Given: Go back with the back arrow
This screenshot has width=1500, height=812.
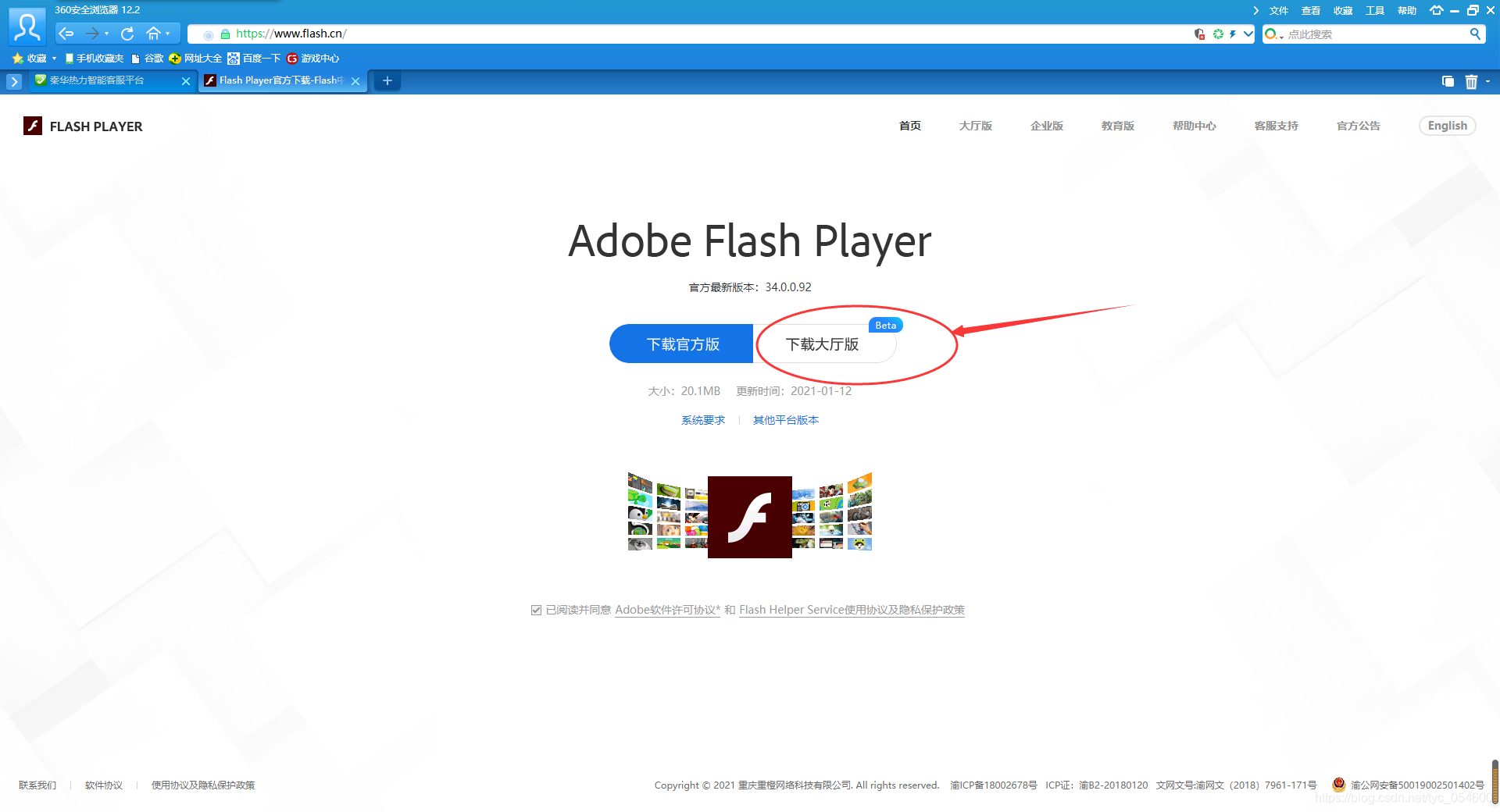Looking at the screenshot, I should 66,34.
